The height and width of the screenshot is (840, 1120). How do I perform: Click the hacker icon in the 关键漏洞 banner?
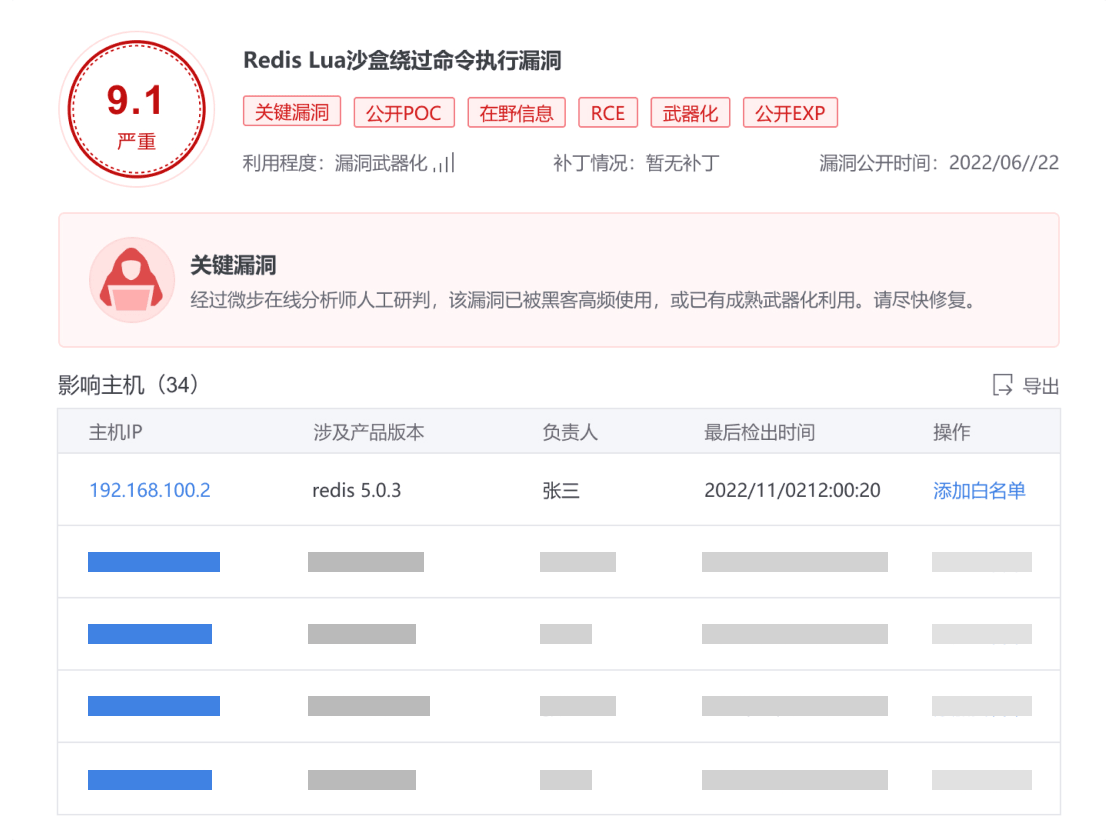[x=132, y=280]
